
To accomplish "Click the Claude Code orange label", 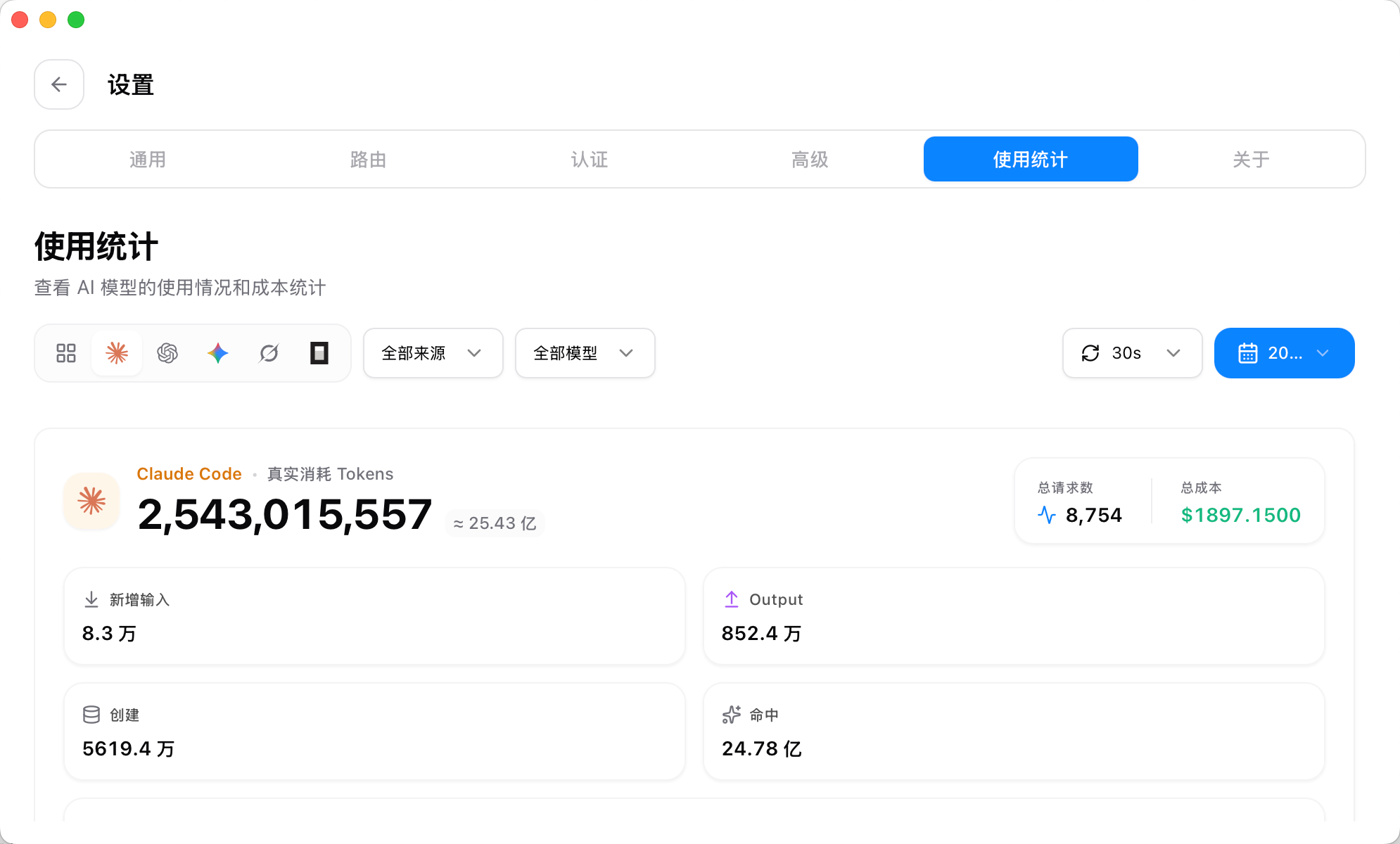I will (x=189, y=474).
